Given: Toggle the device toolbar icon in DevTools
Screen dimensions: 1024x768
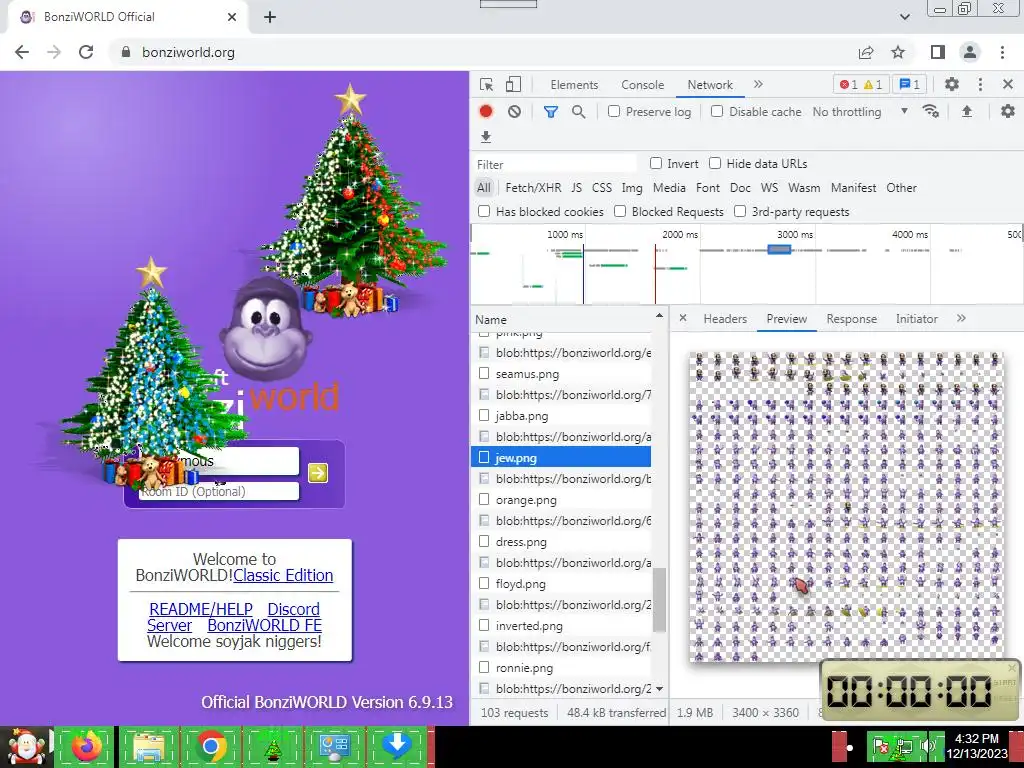Looking at the screenshot, I should tap(513, 84).
